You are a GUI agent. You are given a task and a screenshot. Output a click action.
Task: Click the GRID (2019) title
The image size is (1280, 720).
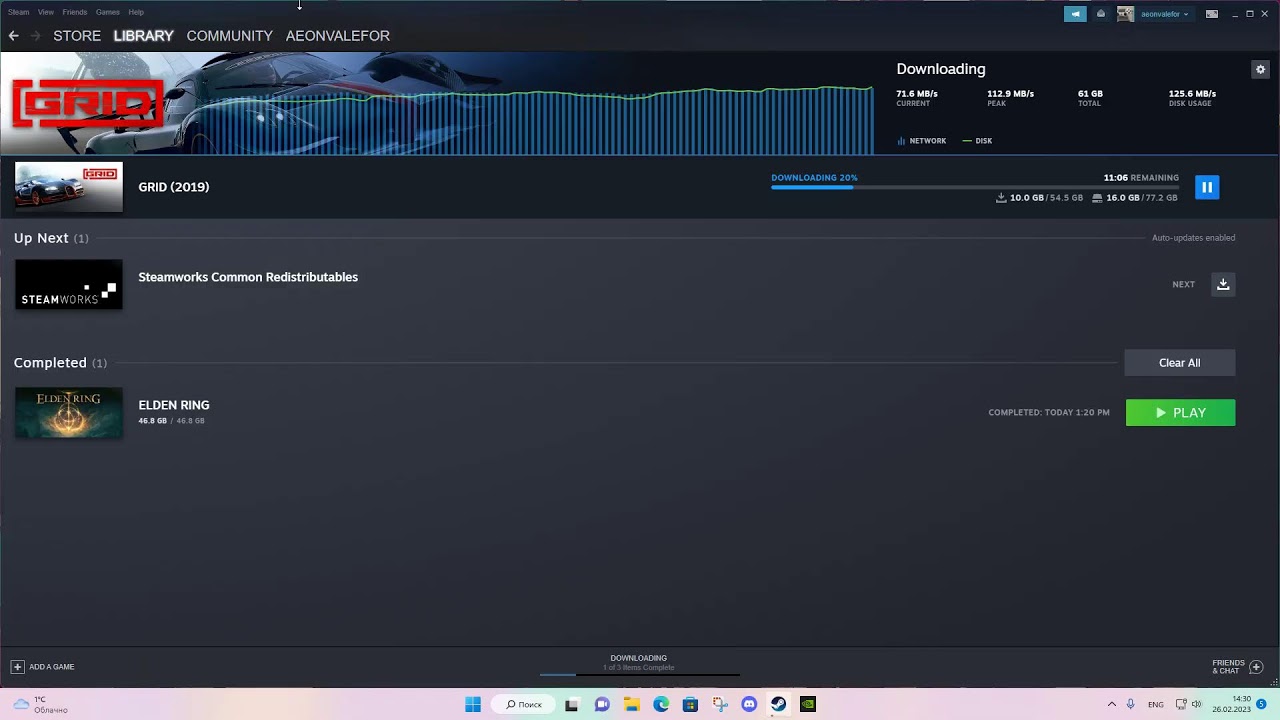(174, 187)
